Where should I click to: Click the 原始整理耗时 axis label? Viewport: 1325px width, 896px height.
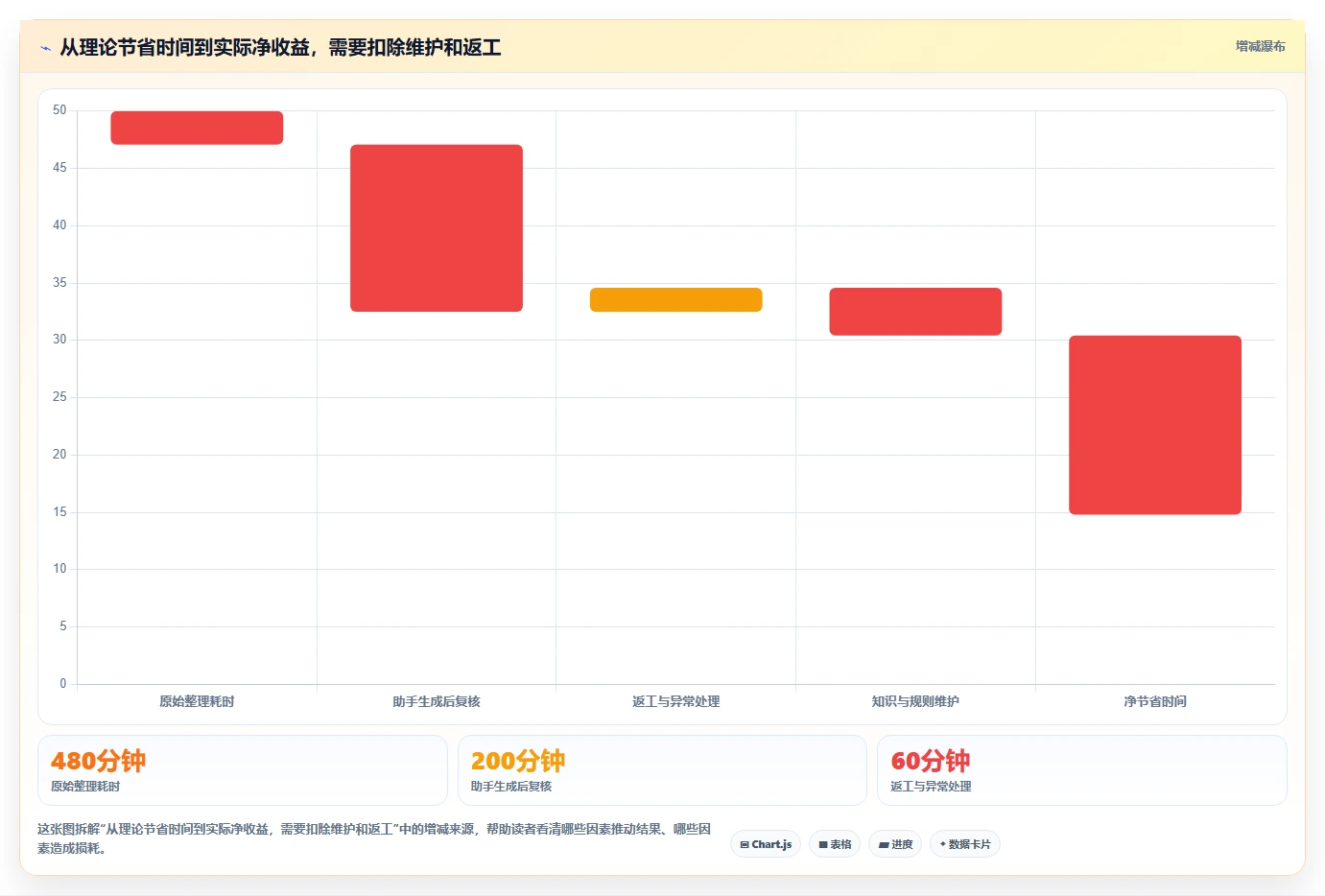[197, 701]
